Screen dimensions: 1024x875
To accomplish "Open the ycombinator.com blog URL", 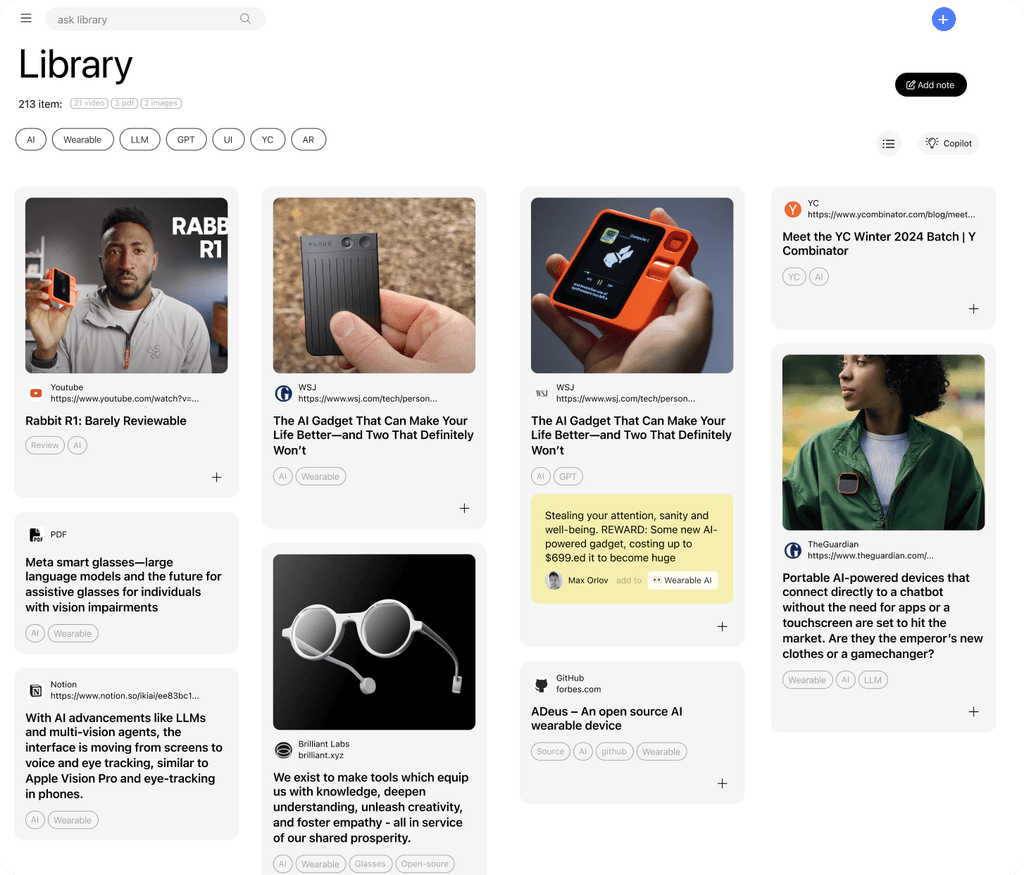I will click(891, 214).
